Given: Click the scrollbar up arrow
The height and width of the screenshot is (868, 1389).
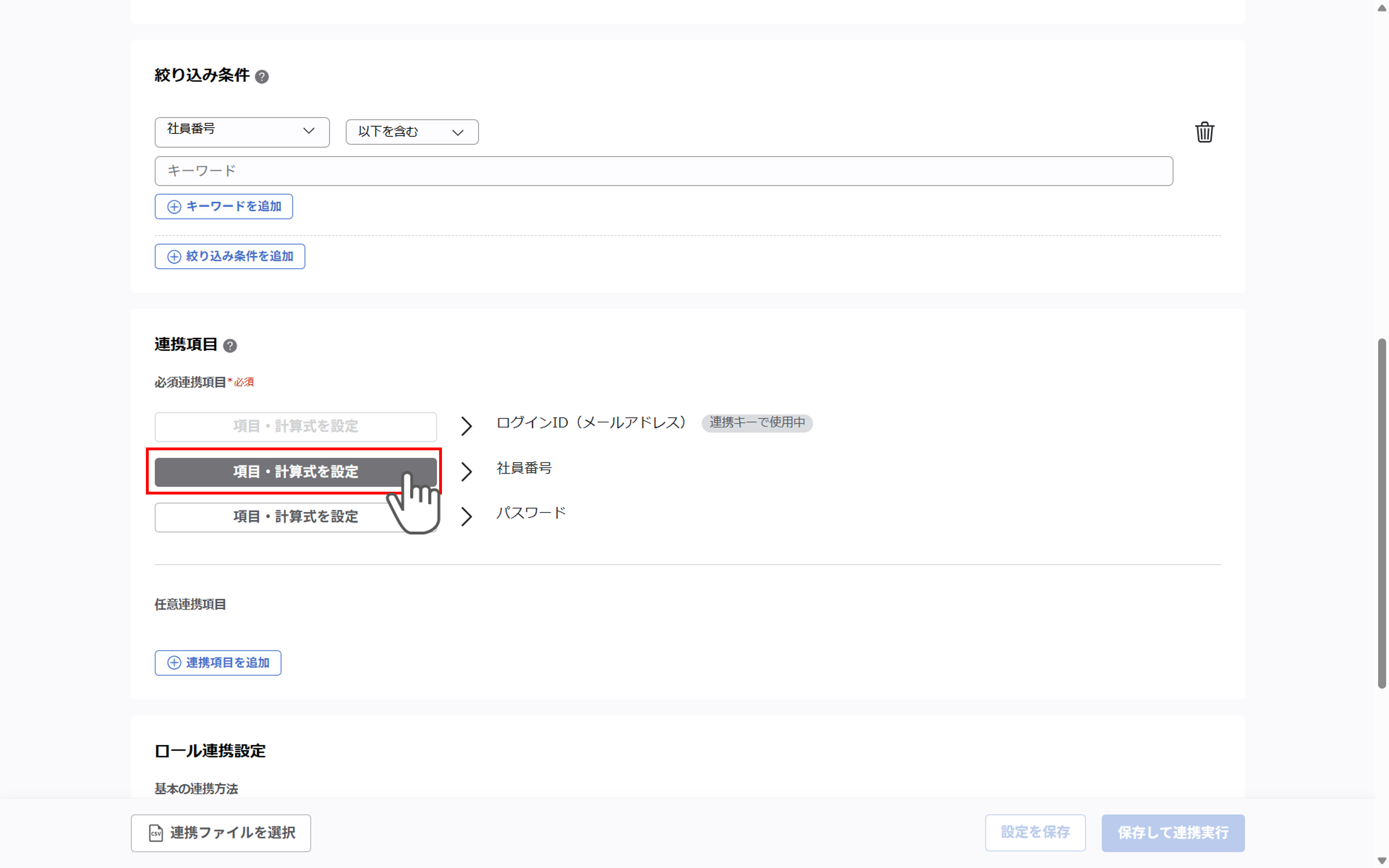Looking at the screenshot, I should point(1382,7).
